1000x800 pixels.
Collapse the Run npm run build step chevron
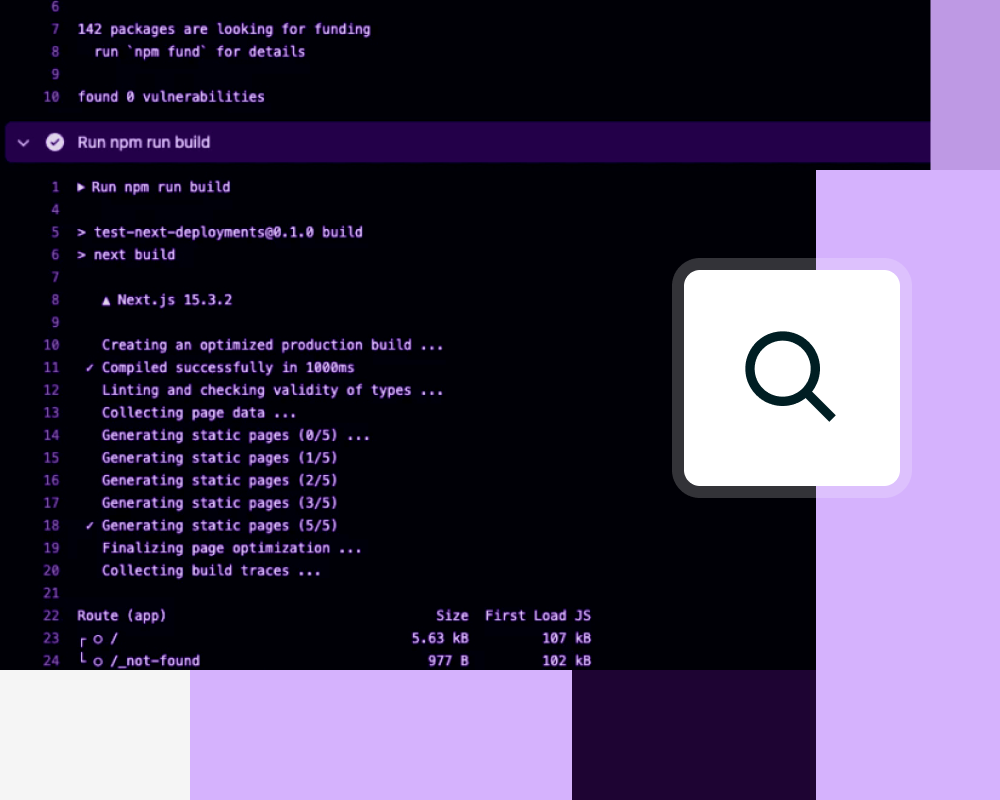click(24, 143)
